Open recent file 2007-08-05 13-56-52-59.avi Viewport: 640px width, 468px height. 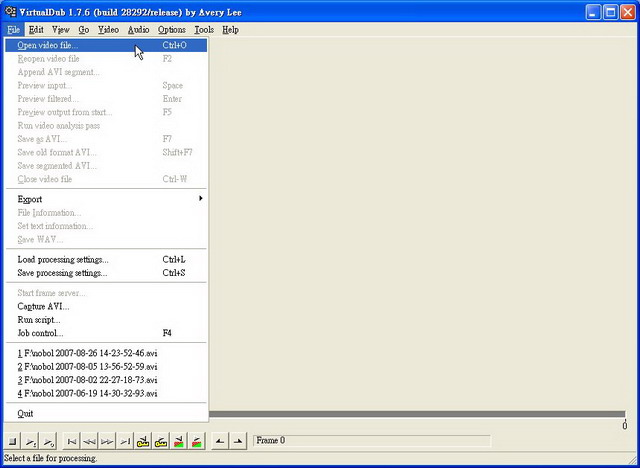106,367
